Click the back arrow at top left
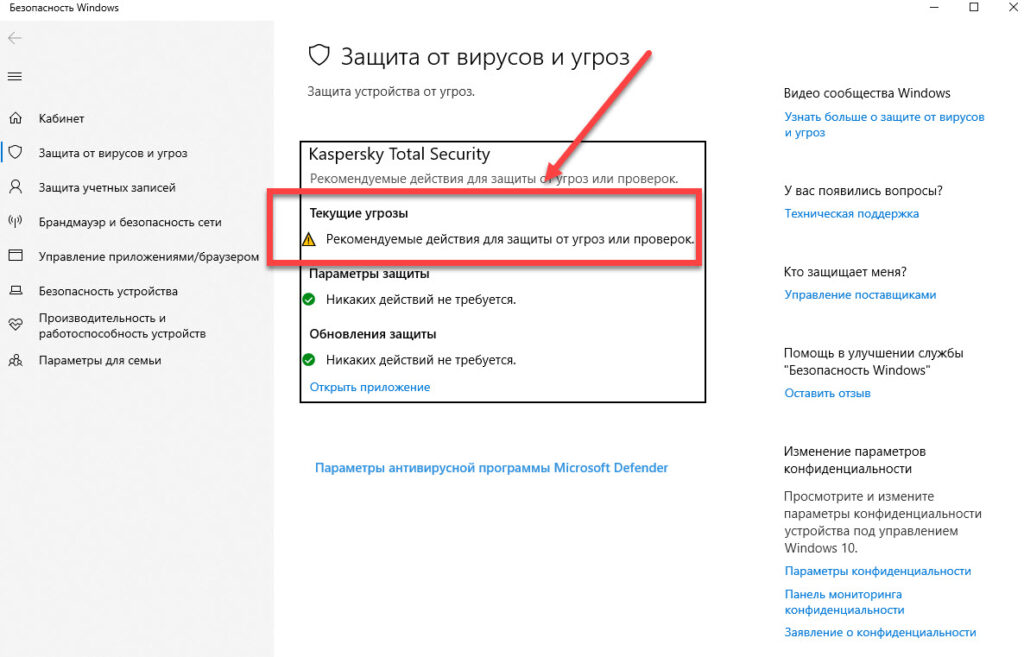1024x657 pixels. tap(15, 38)
